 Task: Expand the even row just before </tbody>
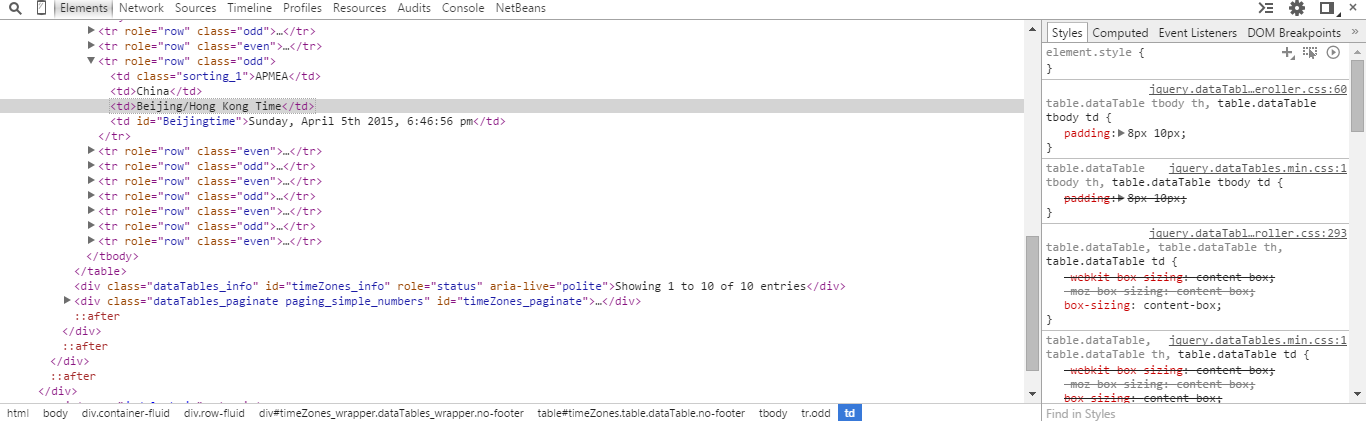pos(91,241)
